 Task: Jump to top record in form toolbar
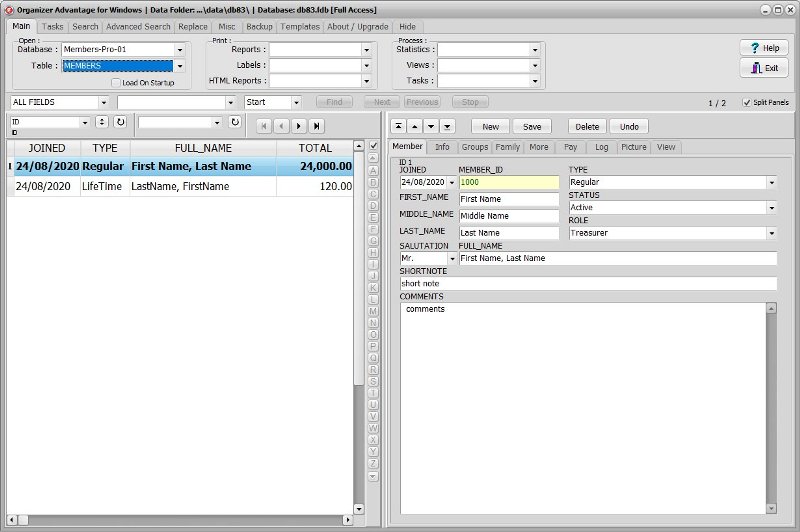[x=398, y=126]
